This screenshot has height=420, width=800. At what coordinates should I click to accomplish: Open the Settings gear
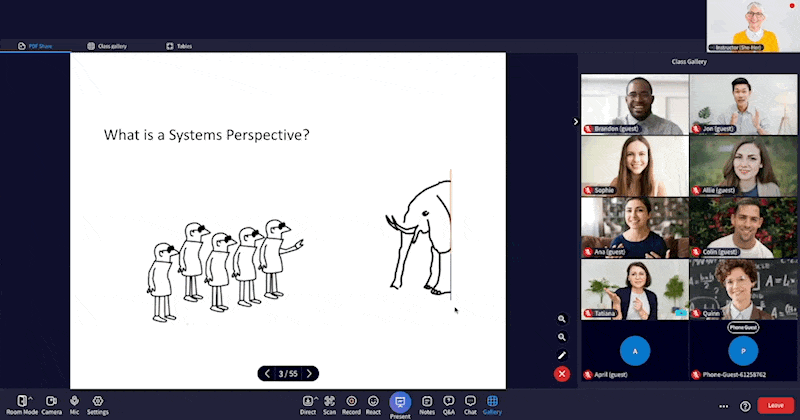click(97, 405)
